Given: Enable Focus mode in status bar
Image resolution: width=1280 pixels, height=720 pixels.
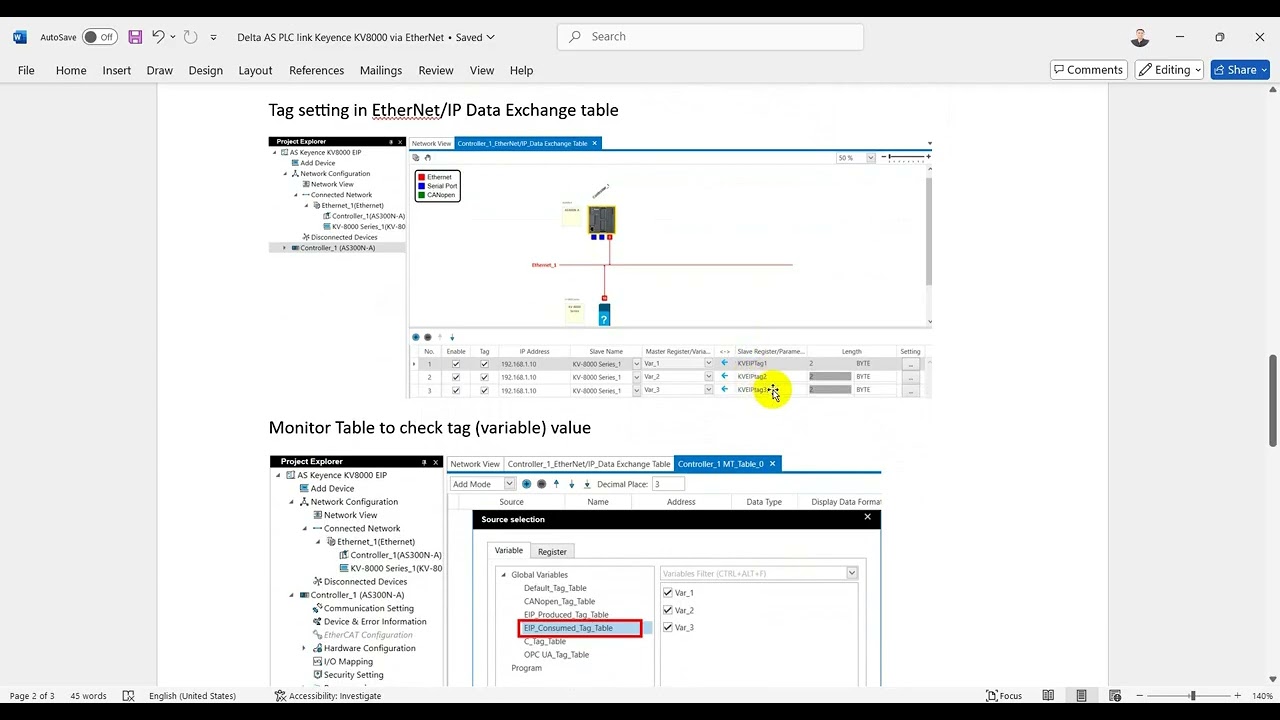Looking at the screenshot, I should point(1004,696).
